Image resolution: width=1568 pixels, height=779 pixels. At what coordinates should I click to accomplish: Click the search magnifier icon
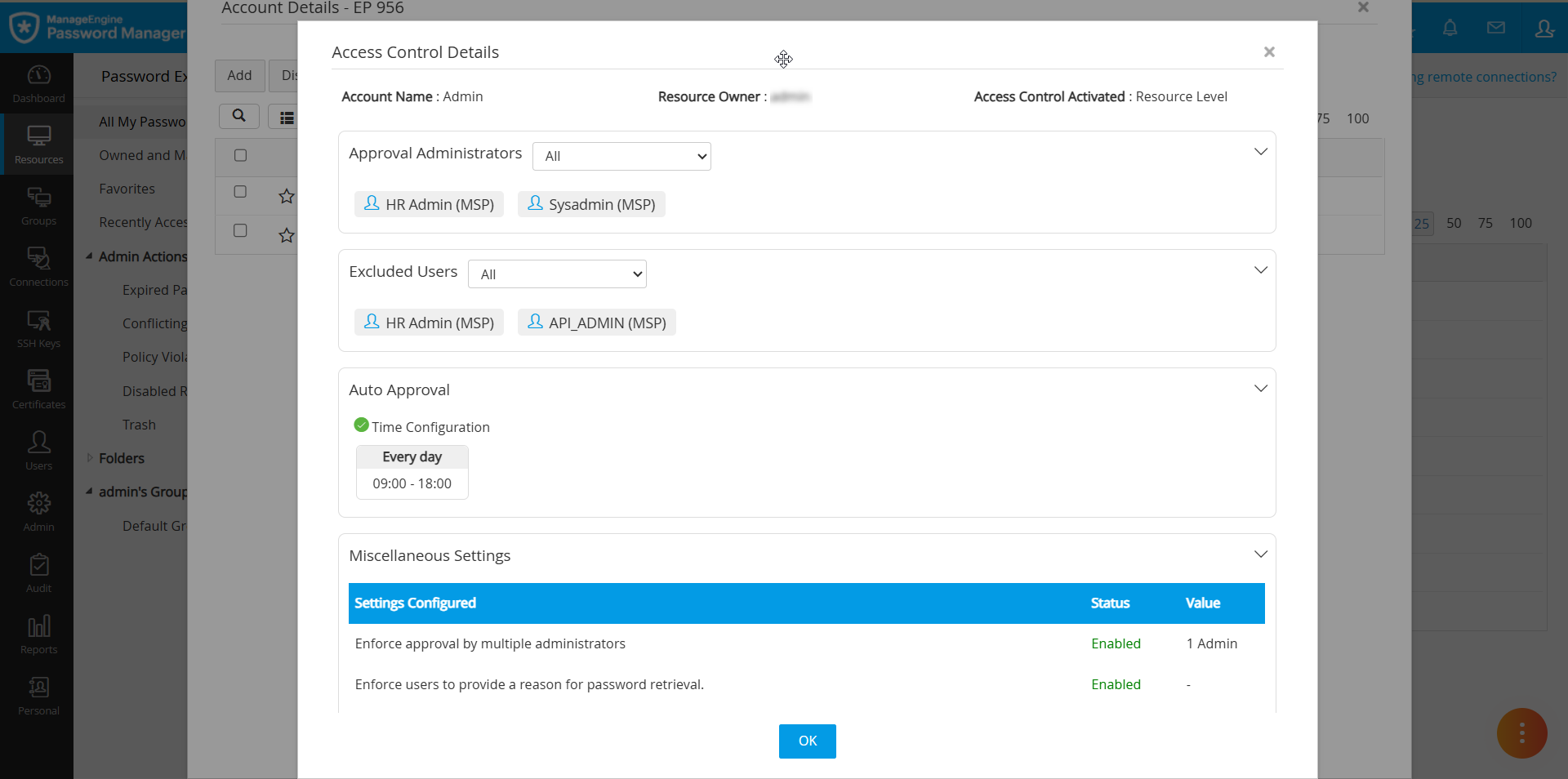pyautogui.click(x=238, y=116)
